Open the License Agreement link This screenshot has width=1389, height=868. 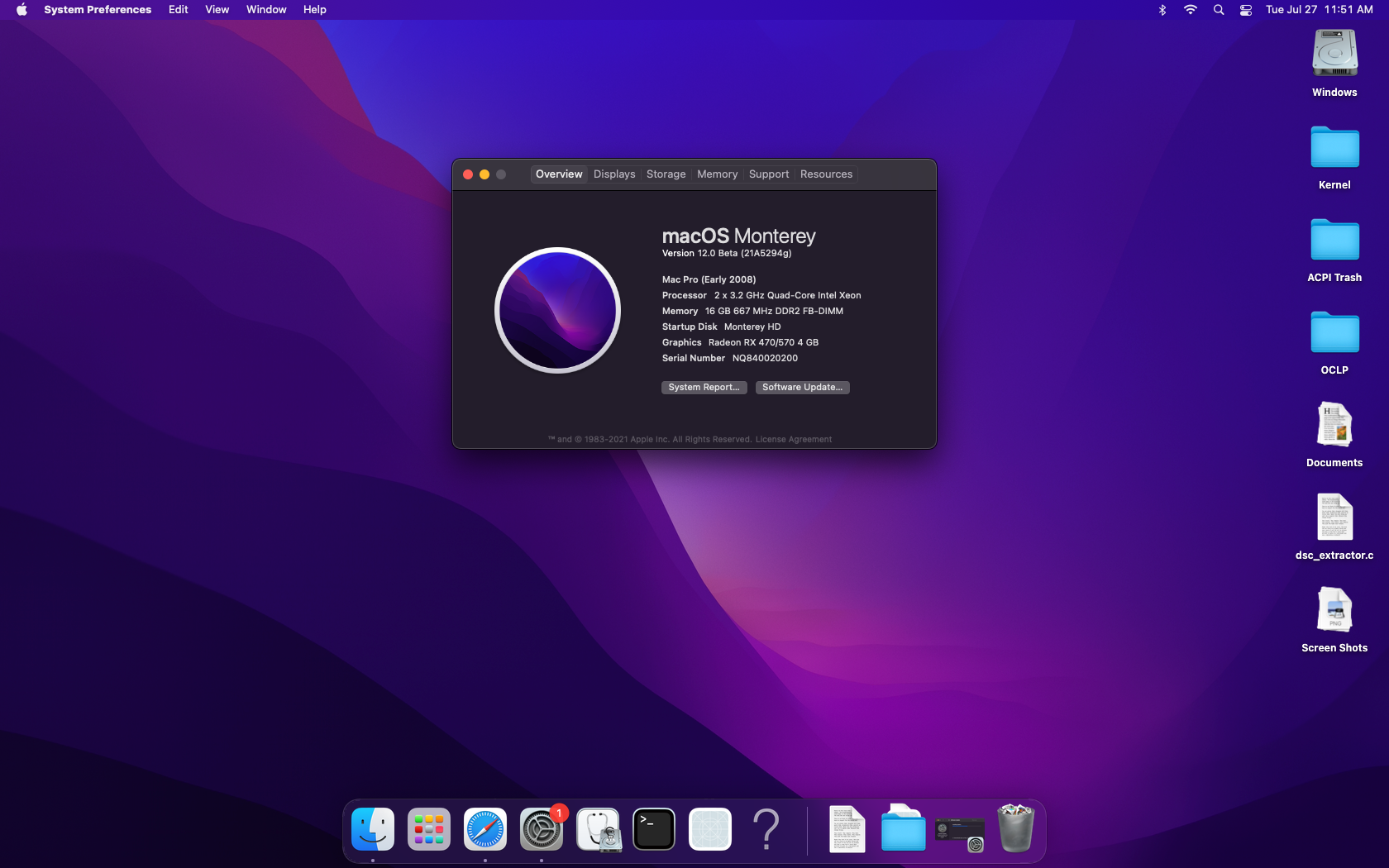pos(794,440)
